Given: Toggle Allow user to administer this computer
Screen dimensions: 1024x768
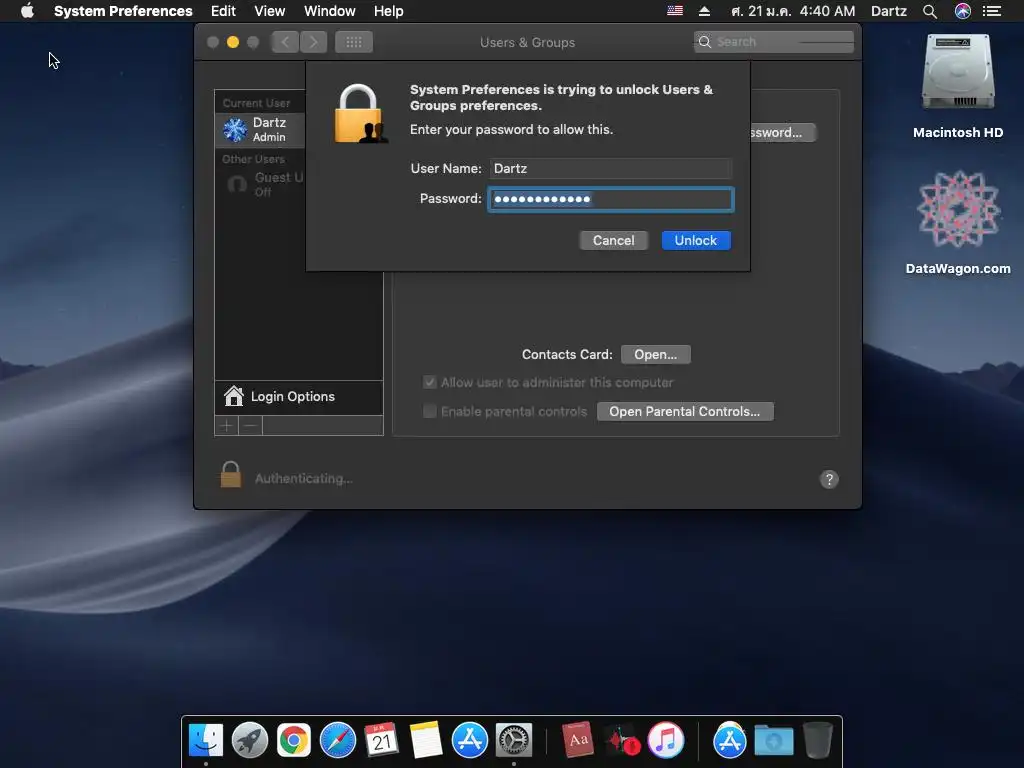Looking at the screenshot, I should tap(430, 382).
